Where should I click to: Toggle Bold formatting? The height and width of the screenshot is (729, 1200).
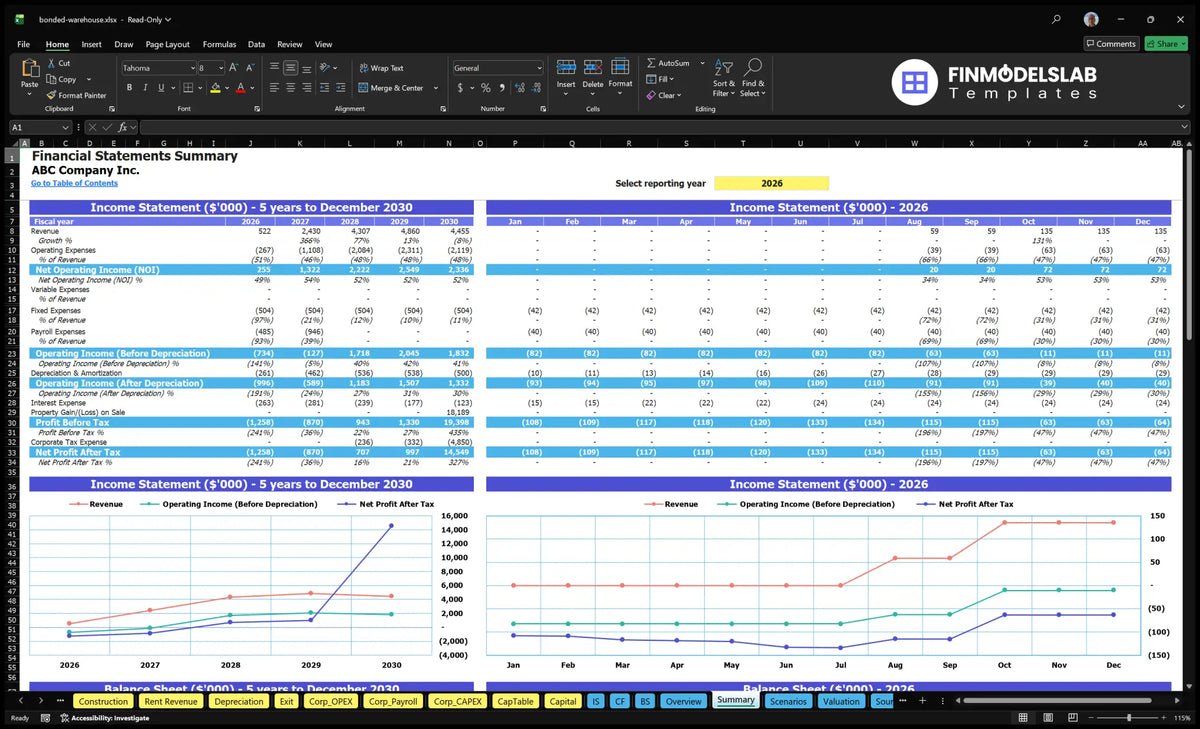pyautogui.click(x=130, y=88)
